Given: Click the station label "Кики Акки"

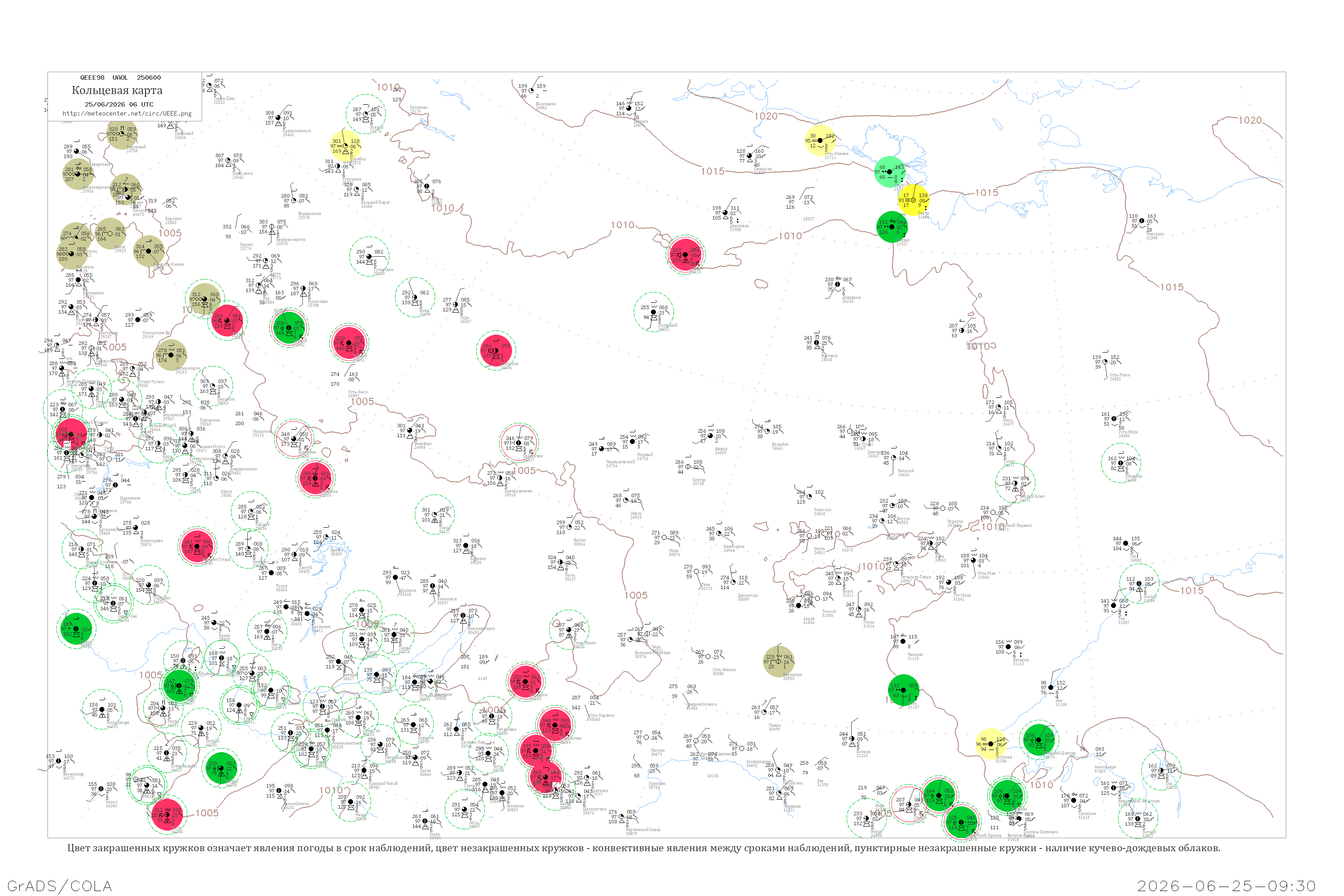Looking at the screenshot, I should (x=242, y=173).
